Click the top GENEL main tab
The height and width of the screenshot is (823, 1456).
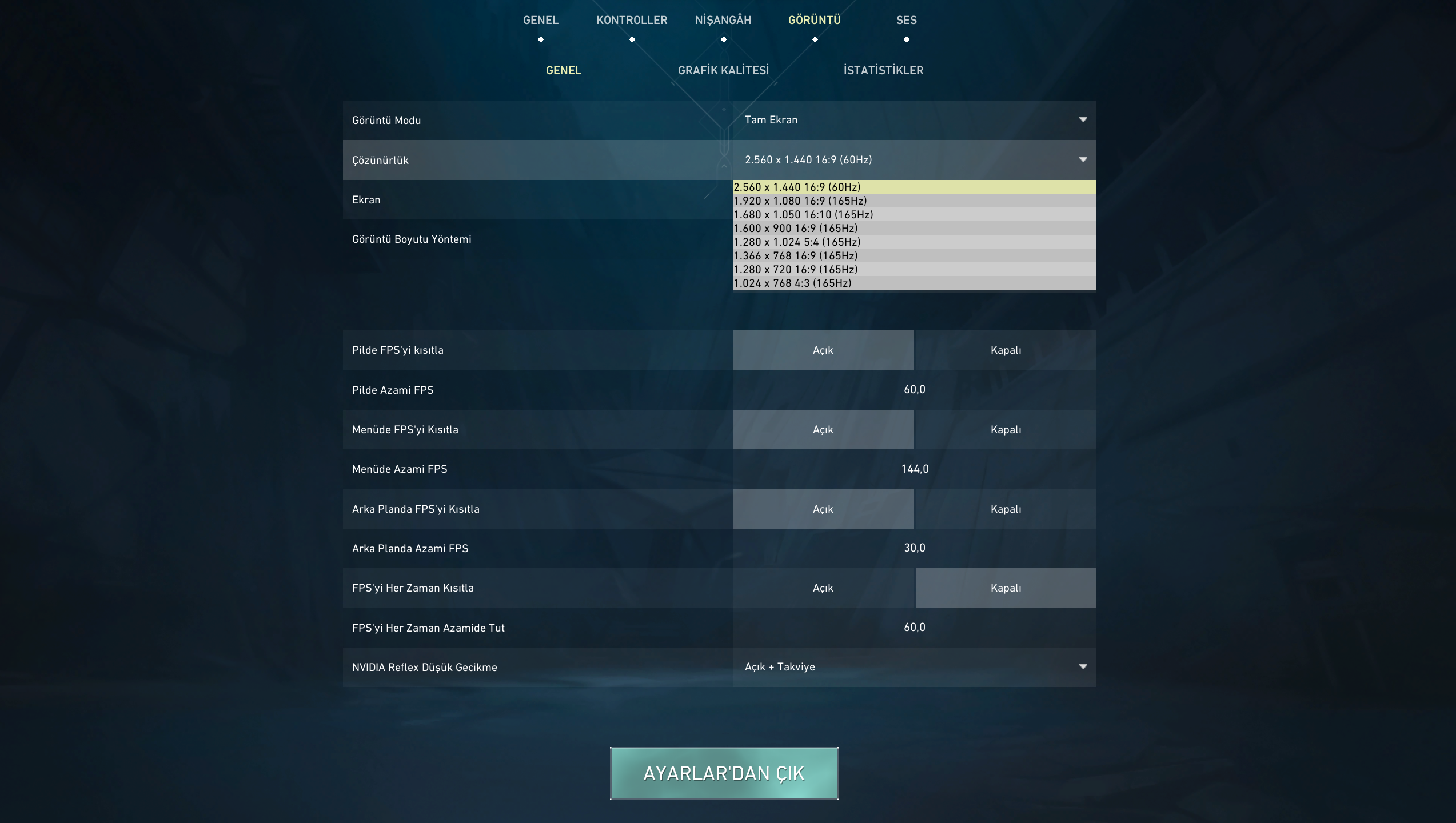(x=540, y=20)
